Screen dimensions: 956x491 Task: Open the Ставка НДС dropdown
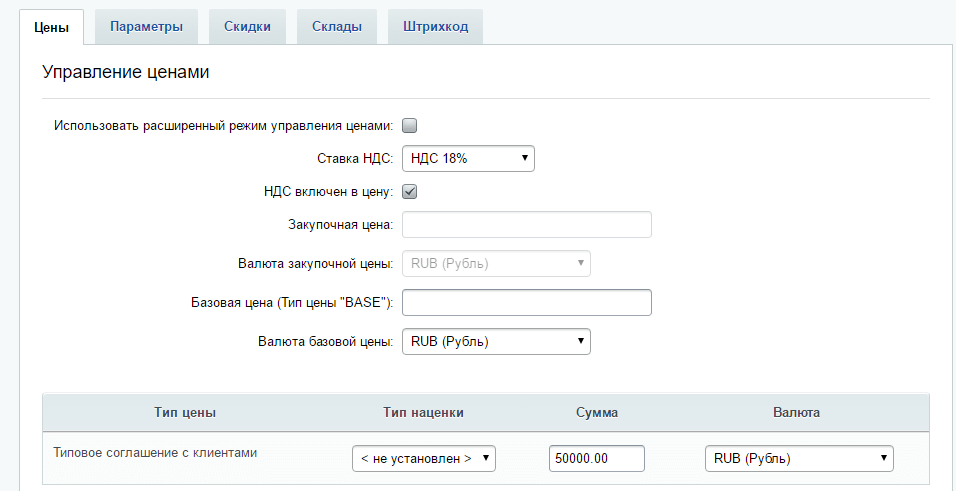pyautogui.click(x=468, y=159)
